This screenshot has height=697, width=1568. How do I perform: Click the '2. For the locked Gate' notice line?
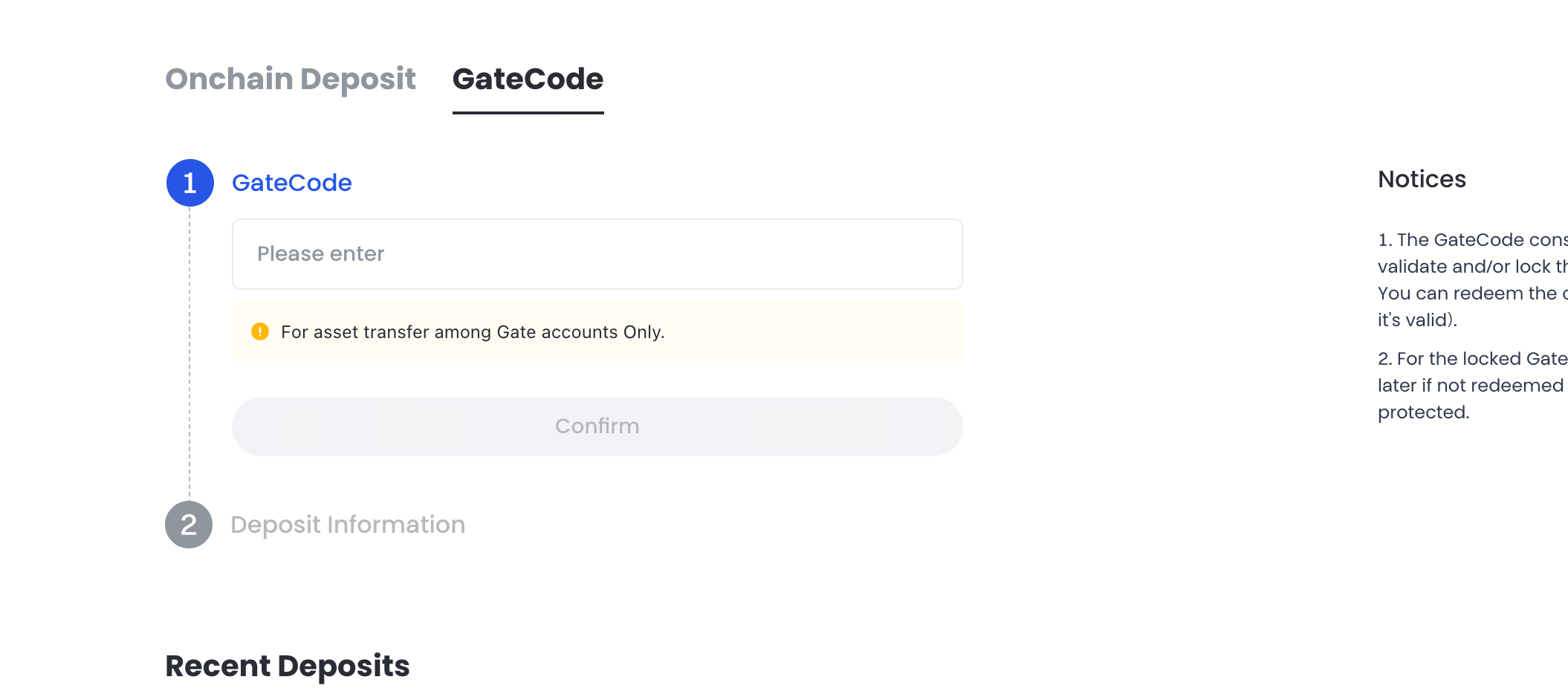point(1471,359)
